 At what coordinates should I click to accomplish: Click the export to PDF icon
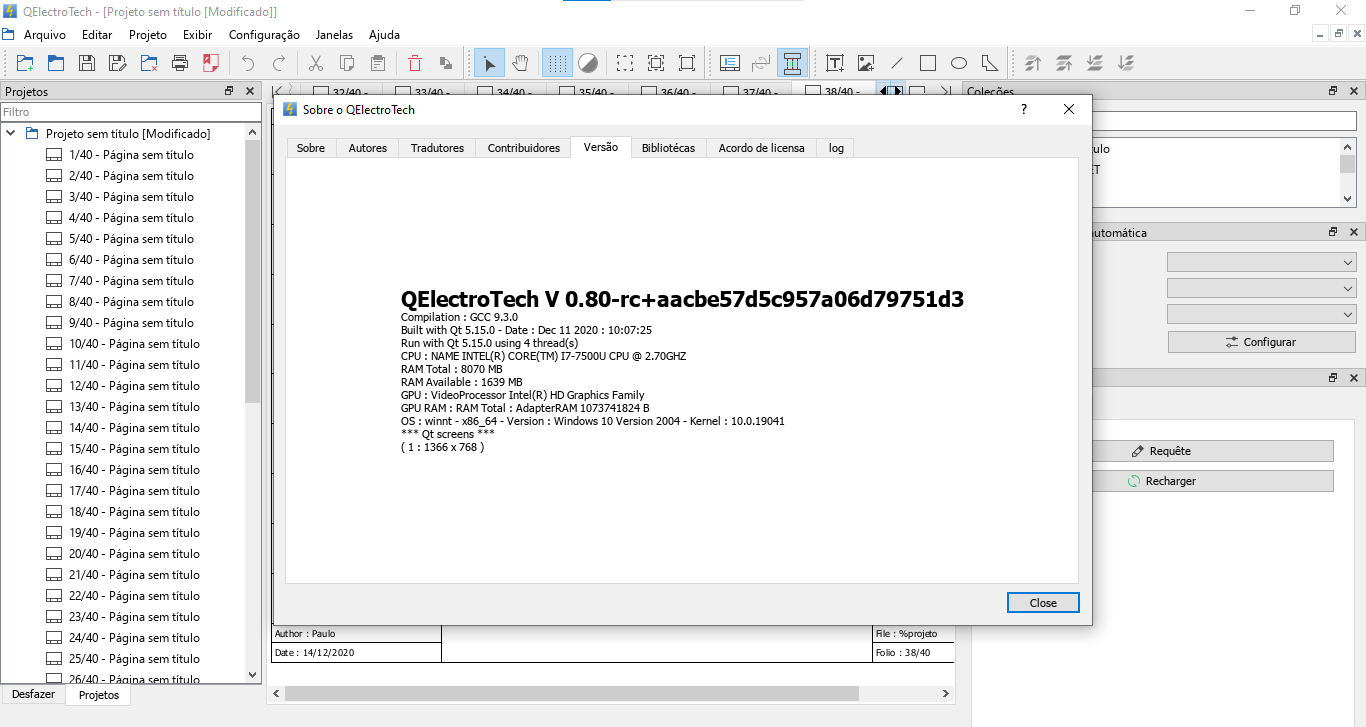coord(211,63)
